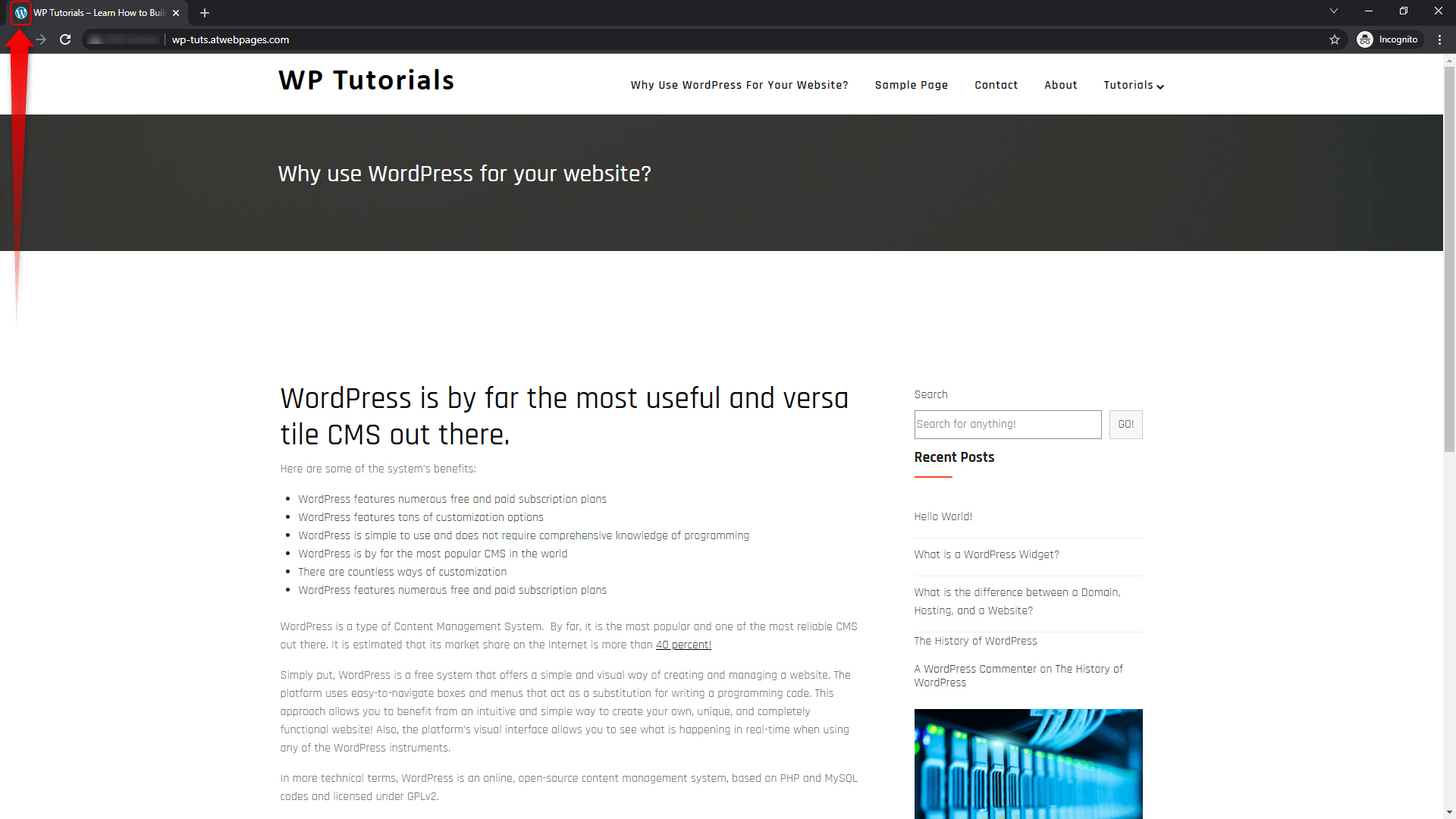Screen dimensions: 1456x819
Task: Click the Incognito profile icon
Action: 1365,39
